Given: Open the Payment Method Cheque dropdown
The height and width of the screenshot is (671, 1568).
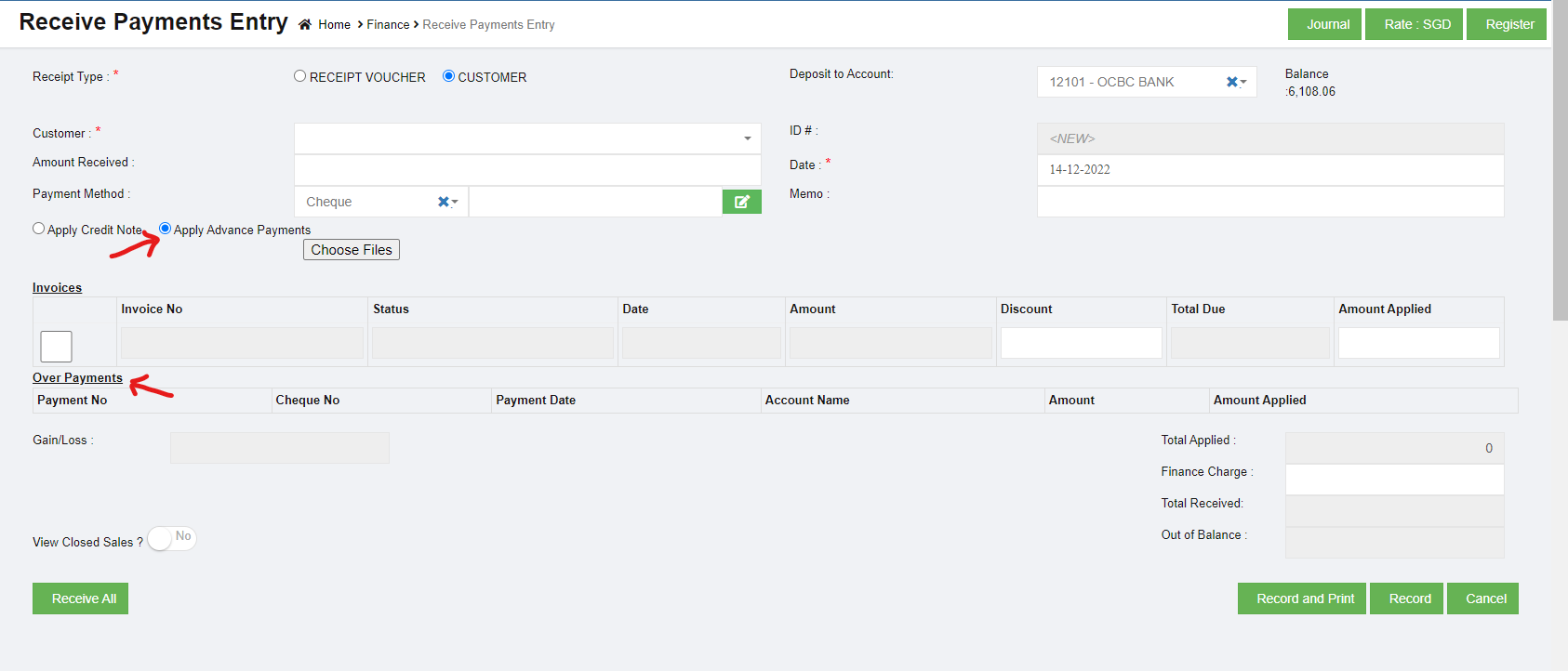Looking at the screenshot, I should pos(456,202).
